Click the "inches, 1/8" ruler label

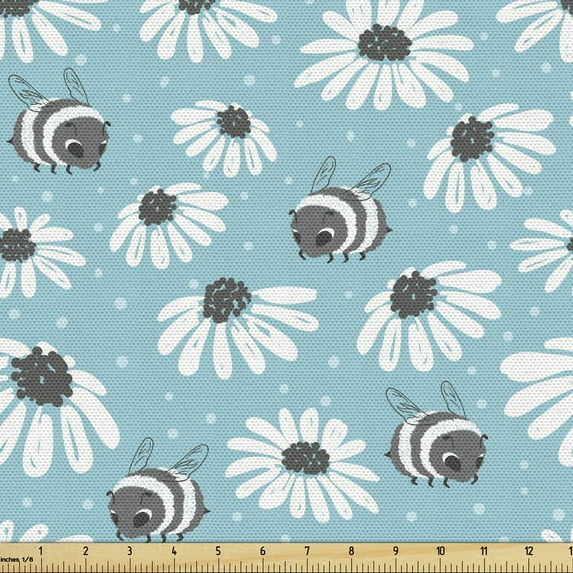[x=16, y=559]
